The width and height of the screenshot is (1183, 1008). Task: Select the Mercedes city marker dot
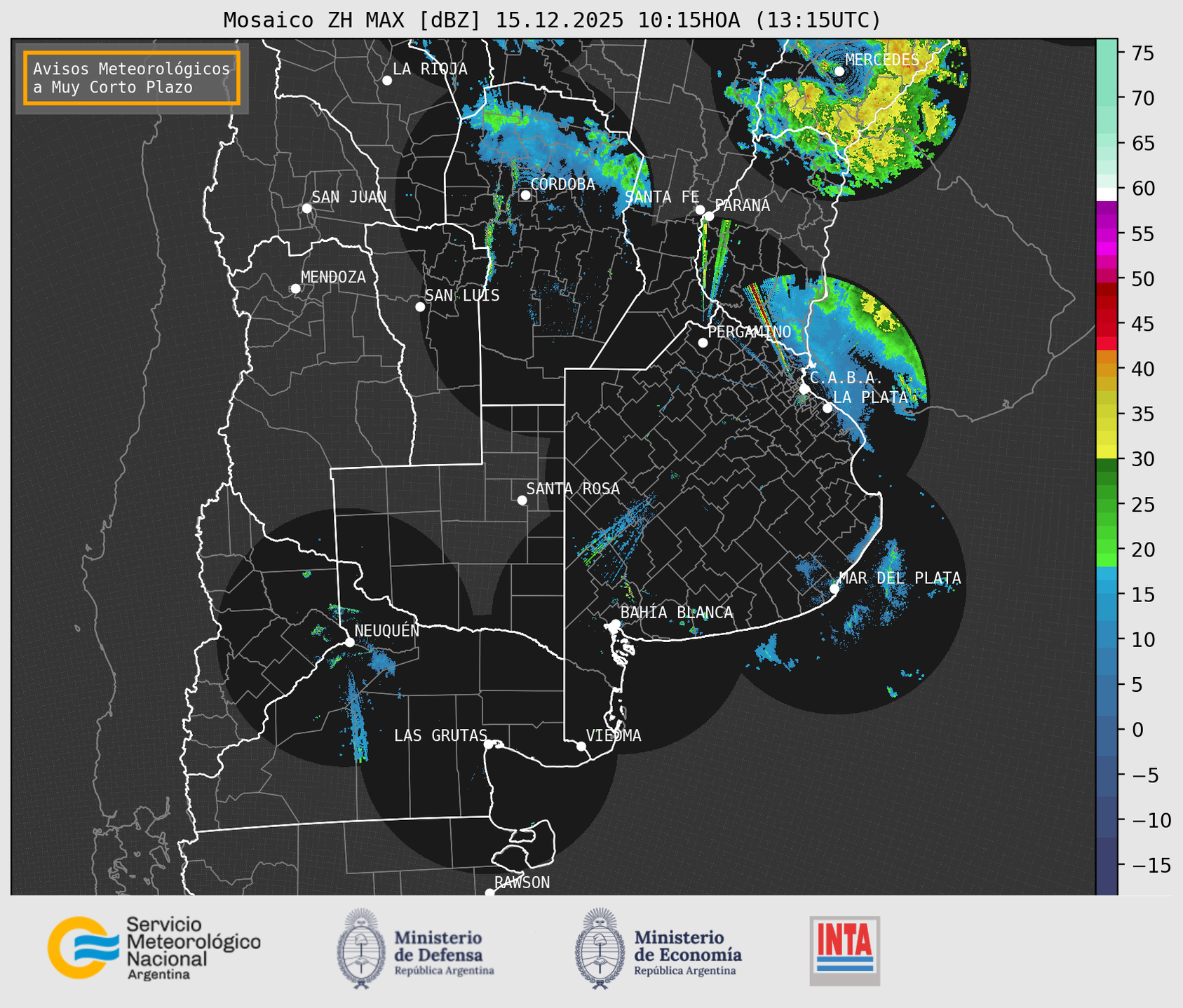coord(839,71)
